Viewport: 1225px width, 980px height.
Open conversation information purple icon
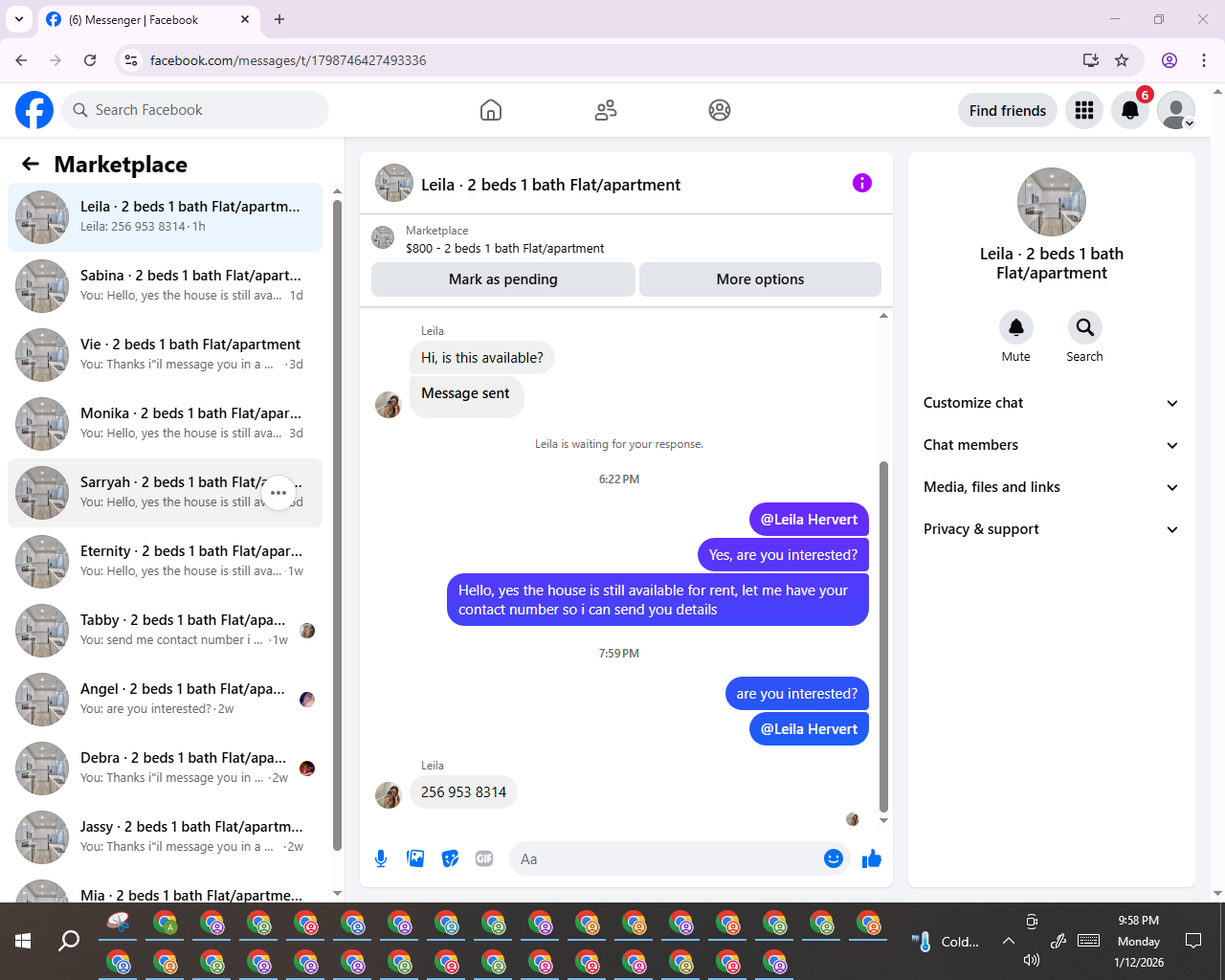[x=862, y=183]
